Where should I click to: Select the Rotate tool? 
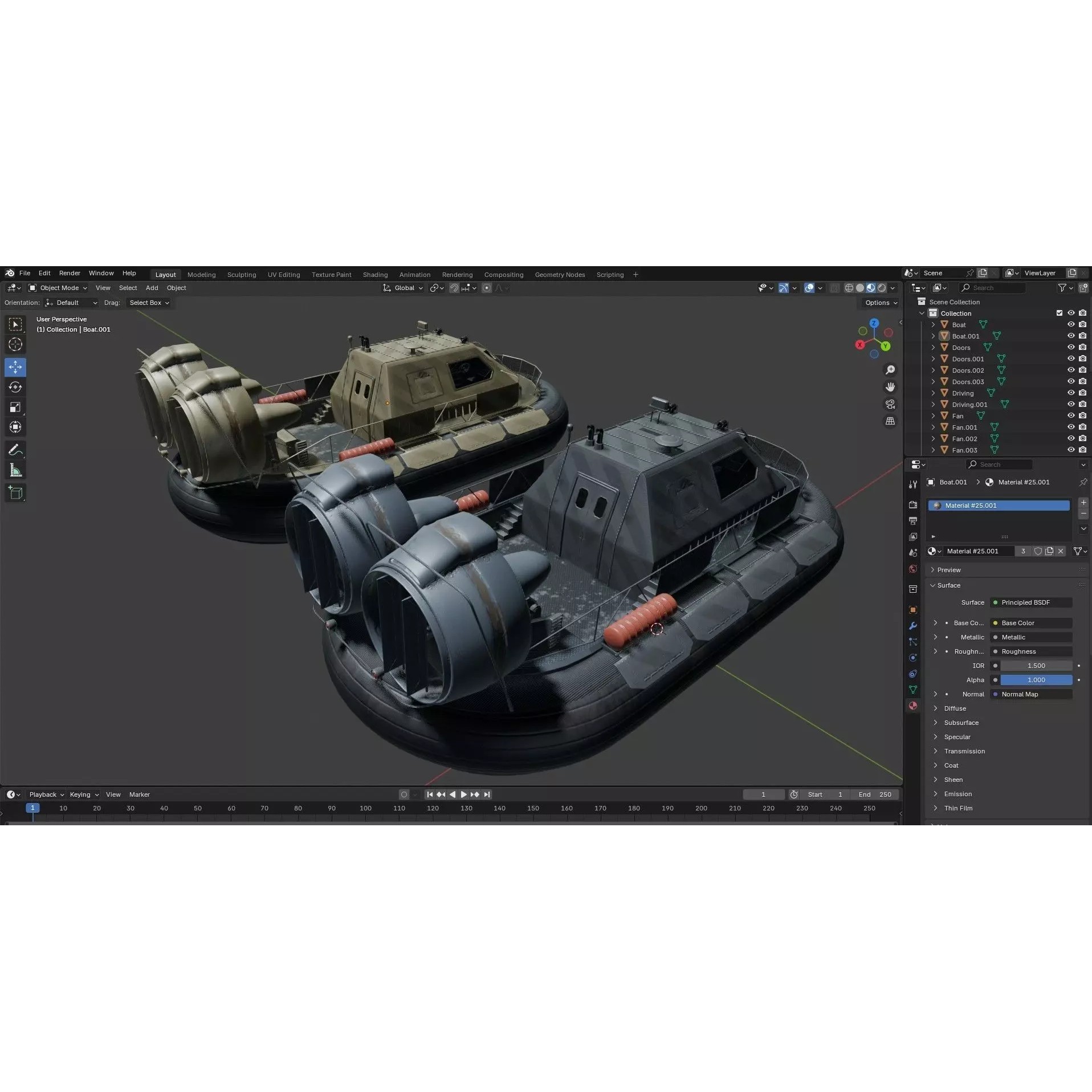pos(15,387)
